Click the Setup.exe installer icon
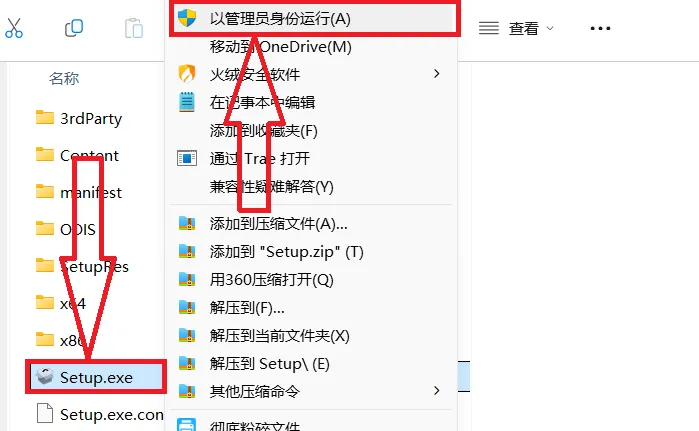699x431 pixels. tap(45, 377)
